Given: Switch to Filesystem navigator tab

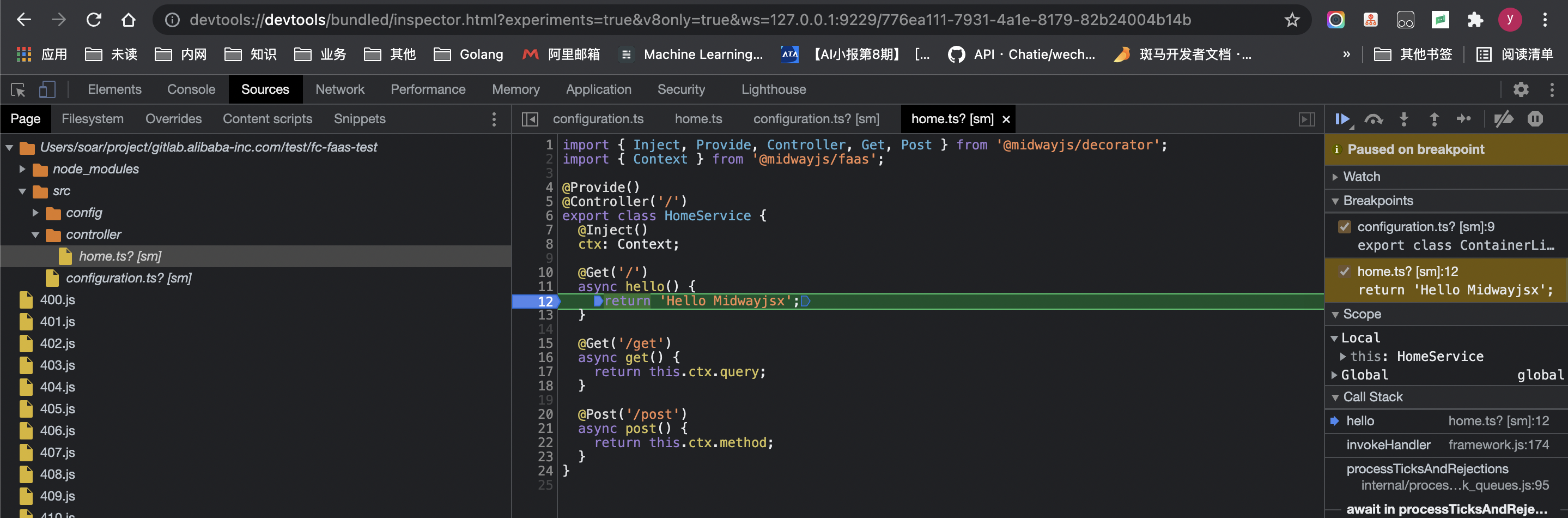Looking at the screenshot, I should pos(93,119).
